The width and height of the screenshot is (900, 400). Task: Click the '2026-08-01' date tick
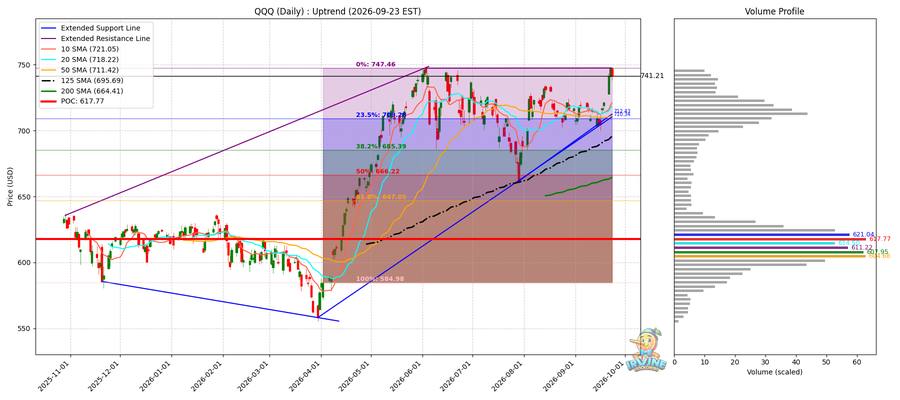(507, 374)
